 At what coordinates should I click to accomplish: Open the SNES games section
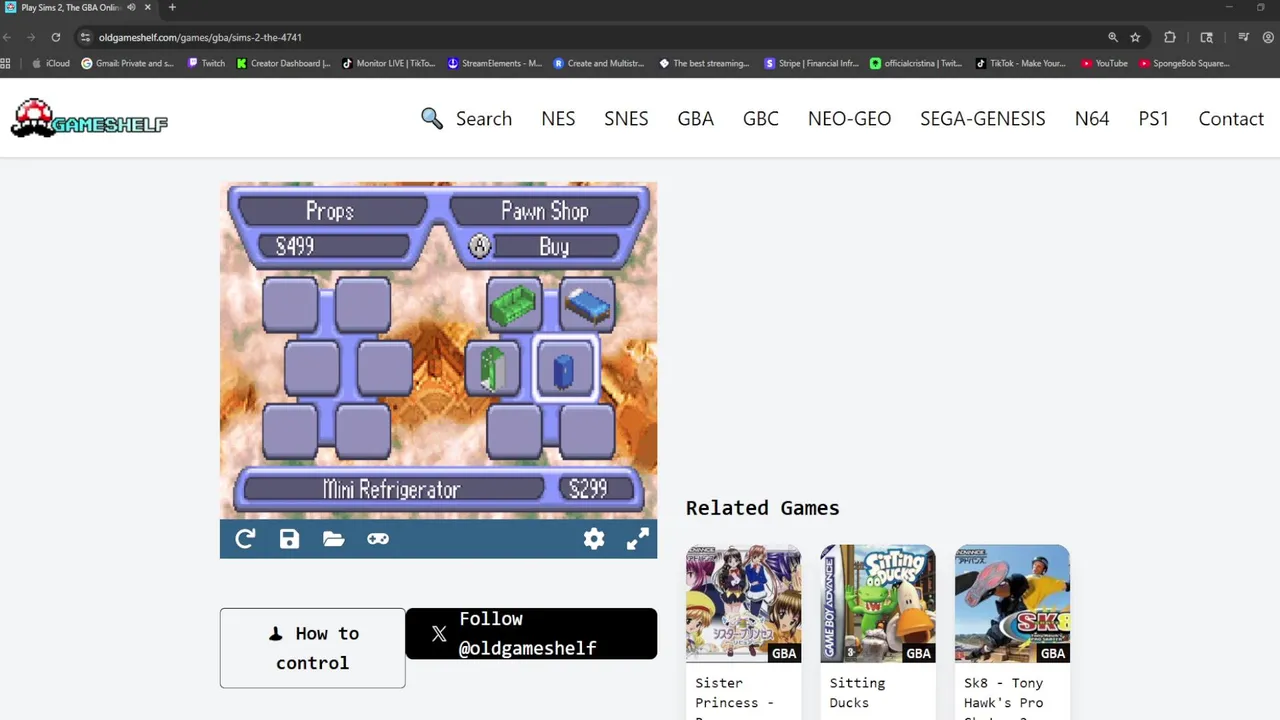pyautogui.click(x=626, y=118)
